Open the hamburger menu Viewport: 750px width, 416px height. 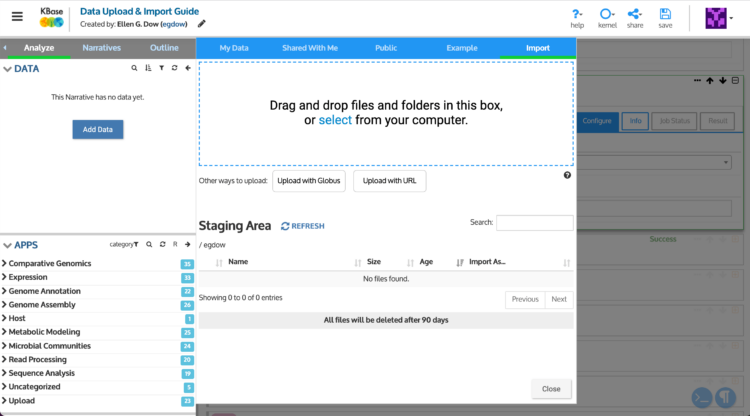(17, 17)
